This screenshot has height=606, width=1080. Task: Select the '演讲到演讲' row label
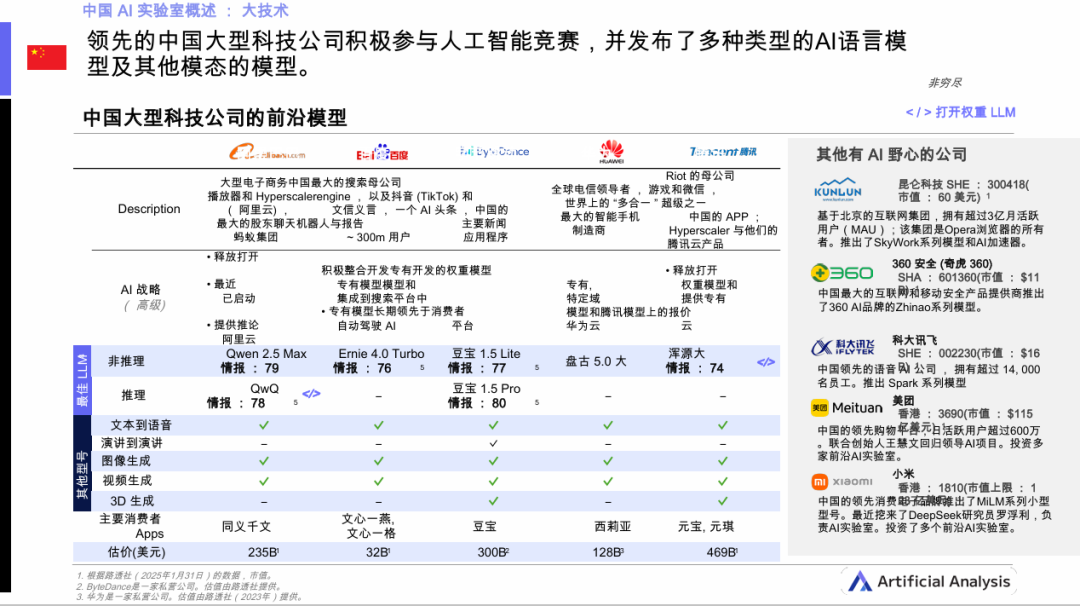tap(132, 443)
